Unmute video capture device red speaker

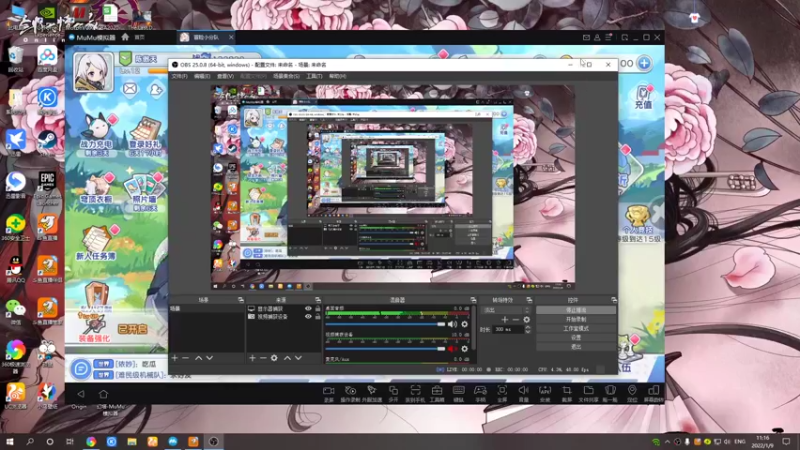453,349
